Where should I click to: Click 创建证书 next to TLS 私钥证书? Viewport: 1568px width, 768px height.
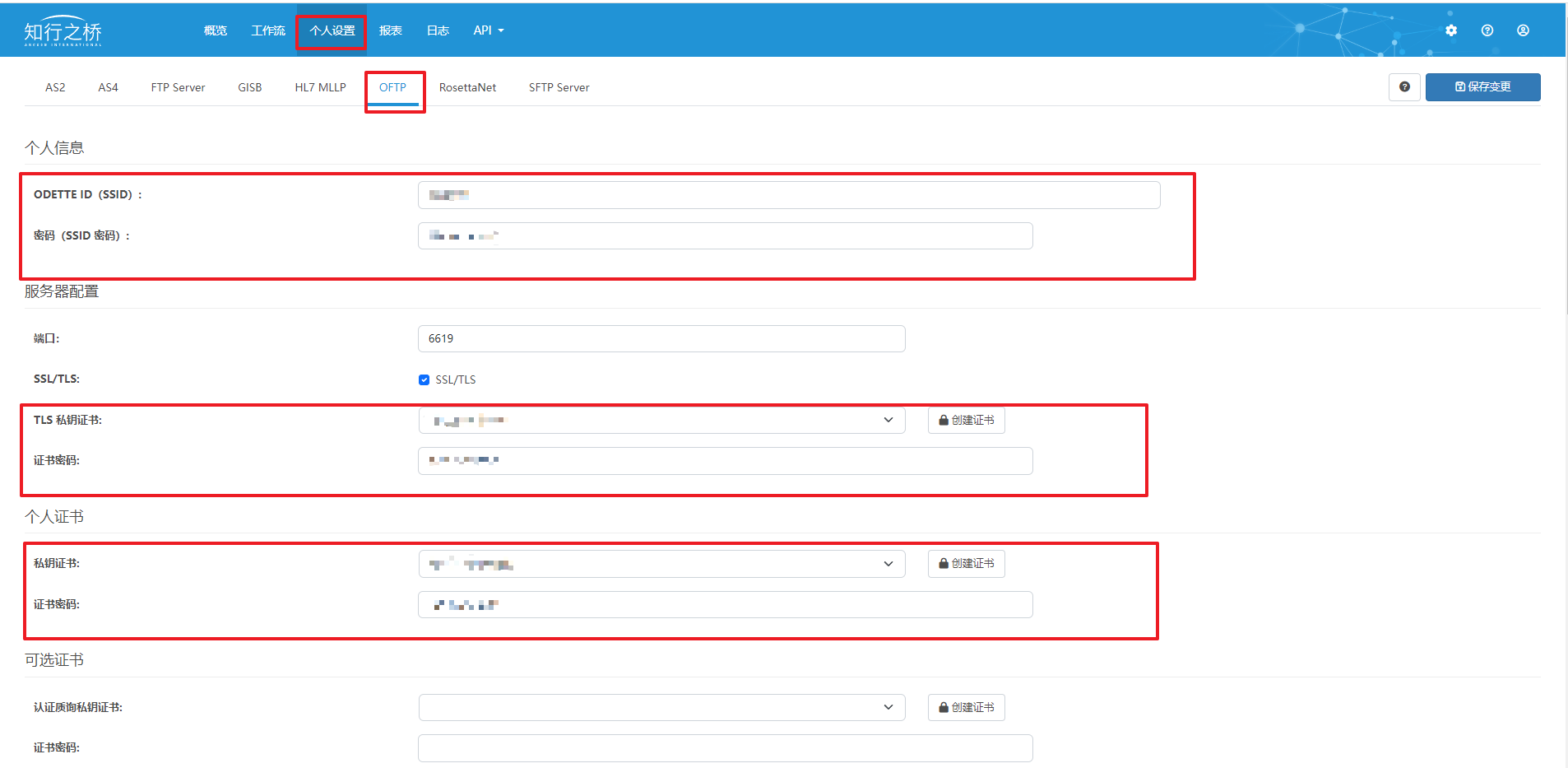[x=966, y=421]
